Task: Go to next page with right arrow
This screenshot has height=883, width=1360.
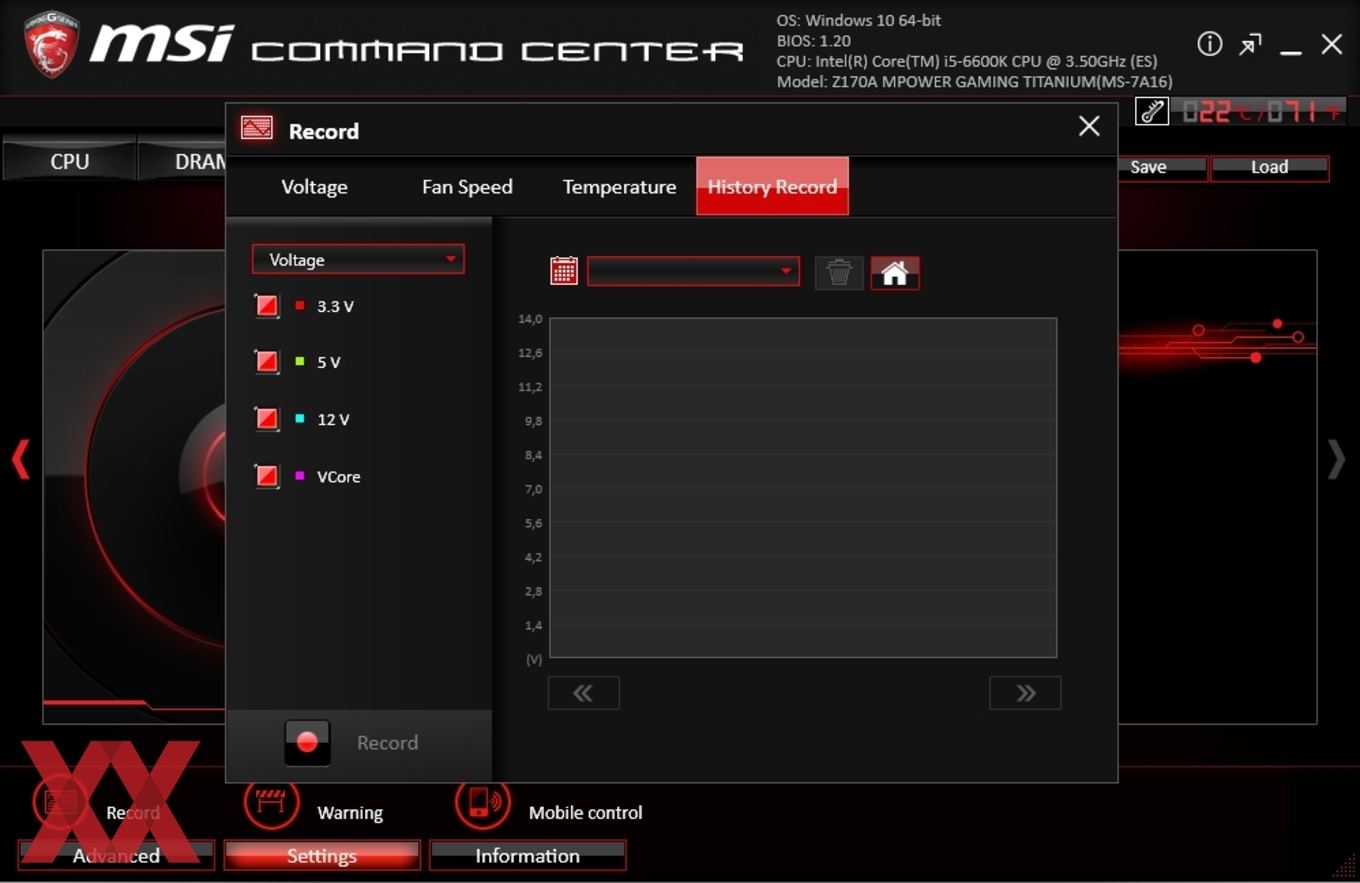Action: pos(1336,460)
